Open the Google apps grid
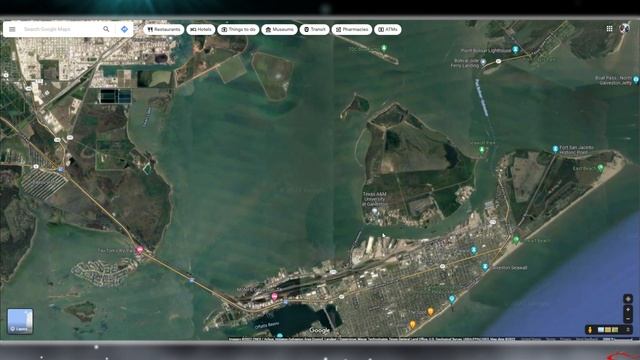Image resolution: width=640 pixels, height=360 pixels. 609,29
